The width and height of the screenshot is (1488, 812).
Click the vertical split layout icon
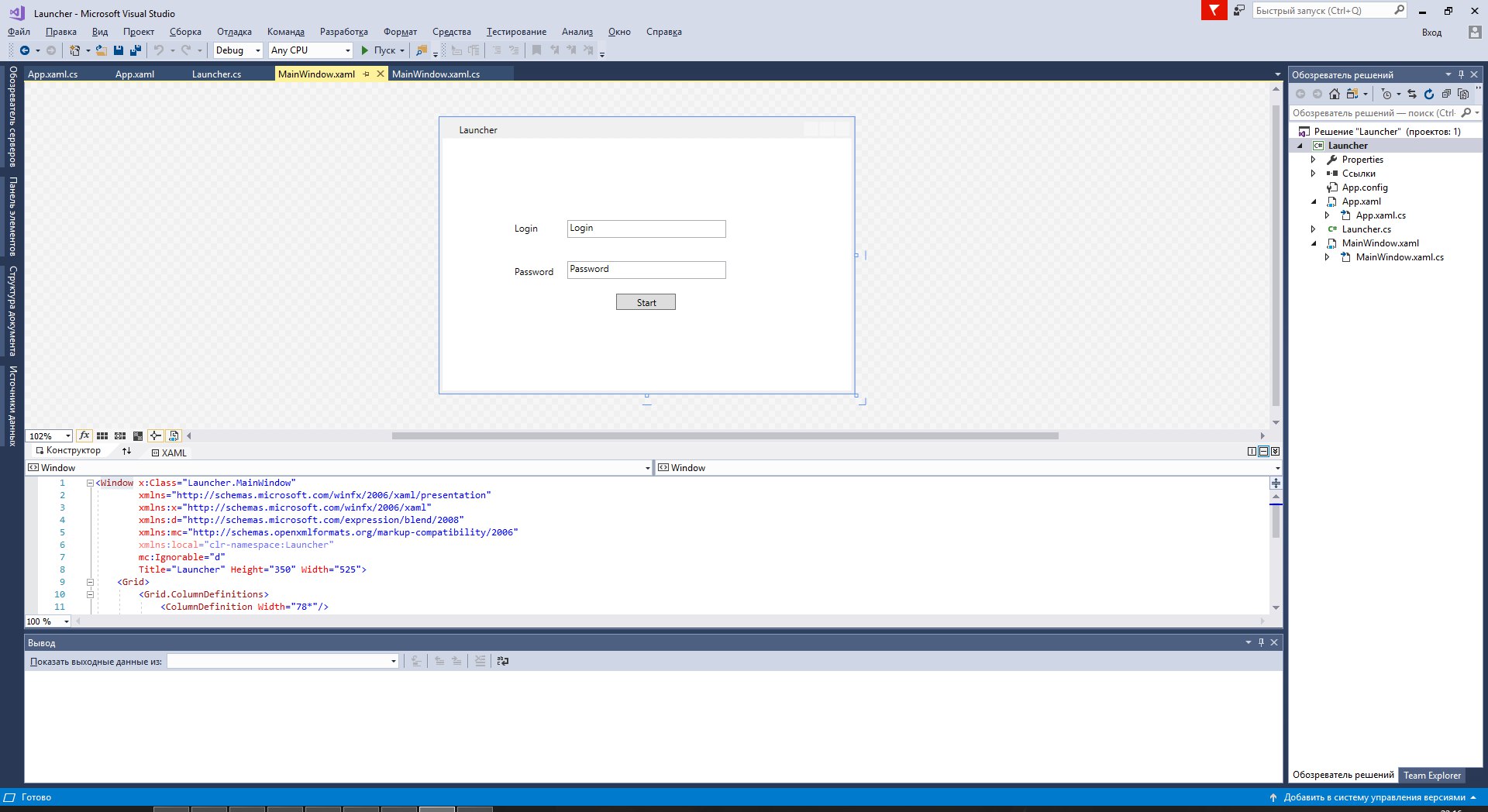[x=1252, y=452]
